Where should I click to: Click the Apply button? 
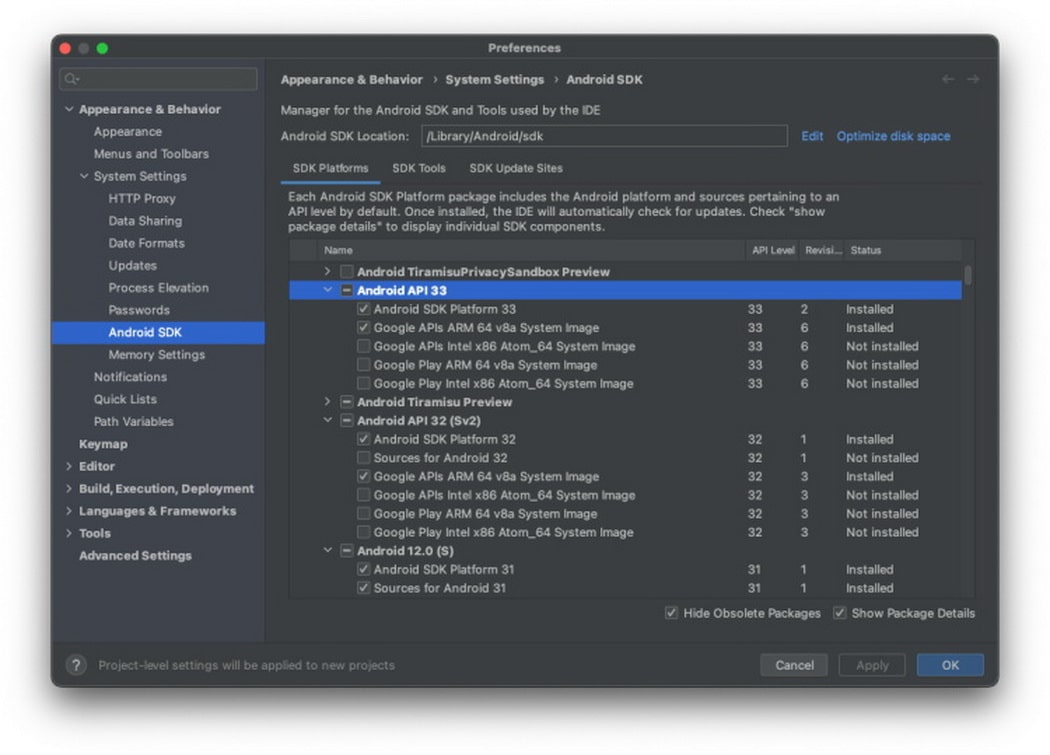coord(872,665)
